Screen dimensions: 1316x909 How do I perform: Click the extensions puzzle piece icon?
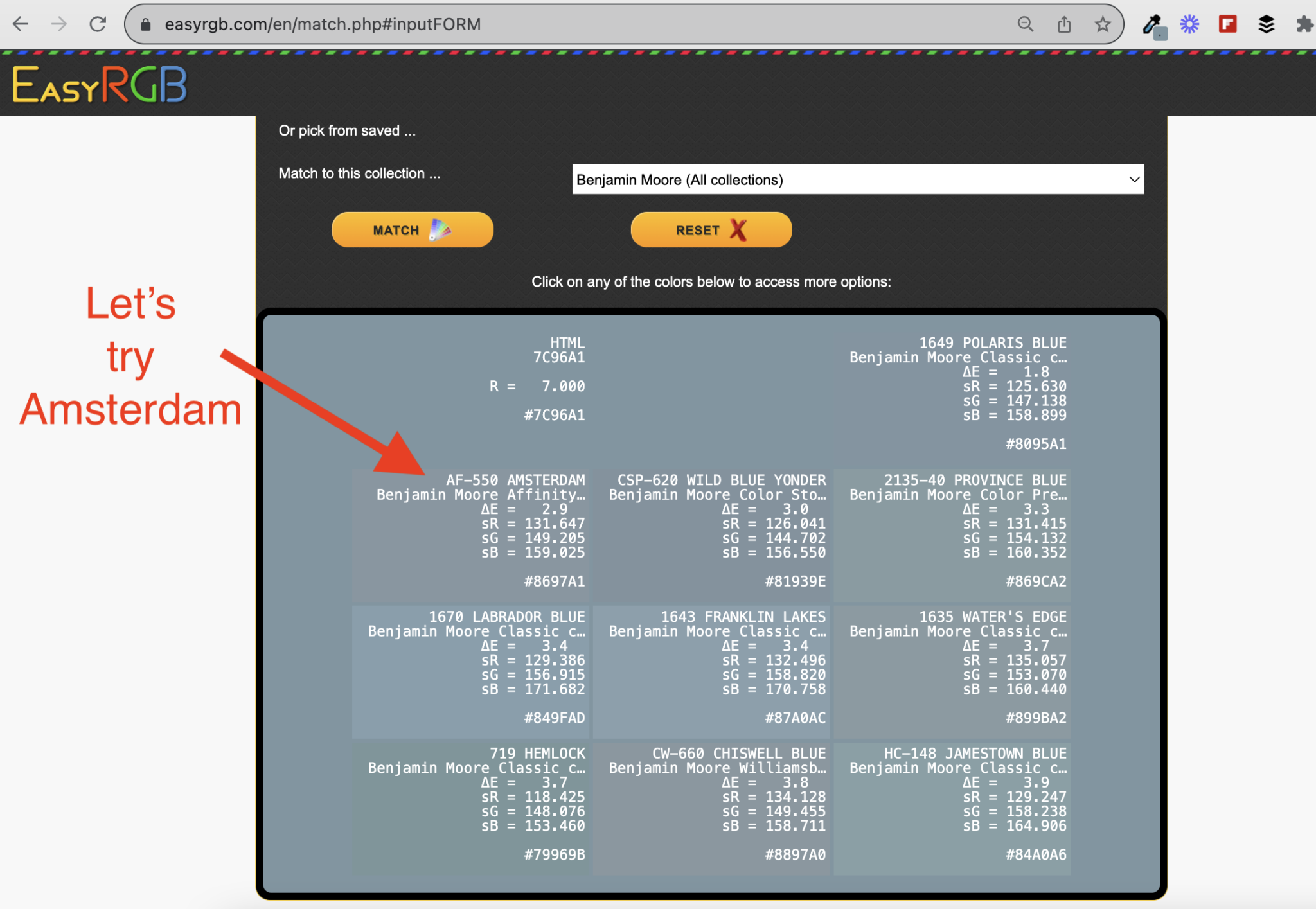click(1304, 24)
